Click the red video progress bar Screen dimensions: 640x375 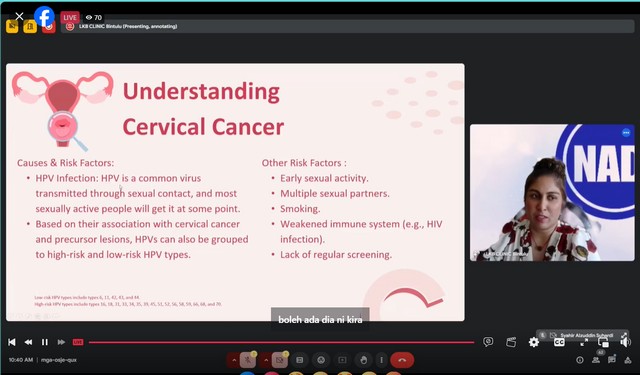(x=281, y=342)
